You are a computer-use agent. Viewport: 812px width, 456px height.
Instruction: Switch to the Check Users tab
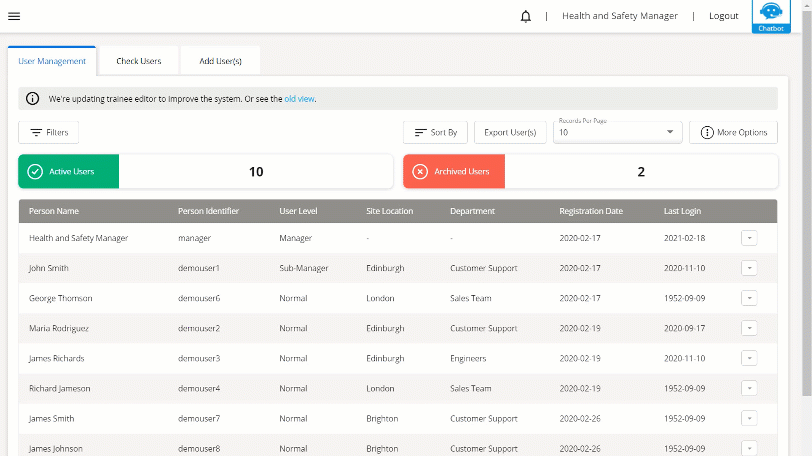click(138, 61)
